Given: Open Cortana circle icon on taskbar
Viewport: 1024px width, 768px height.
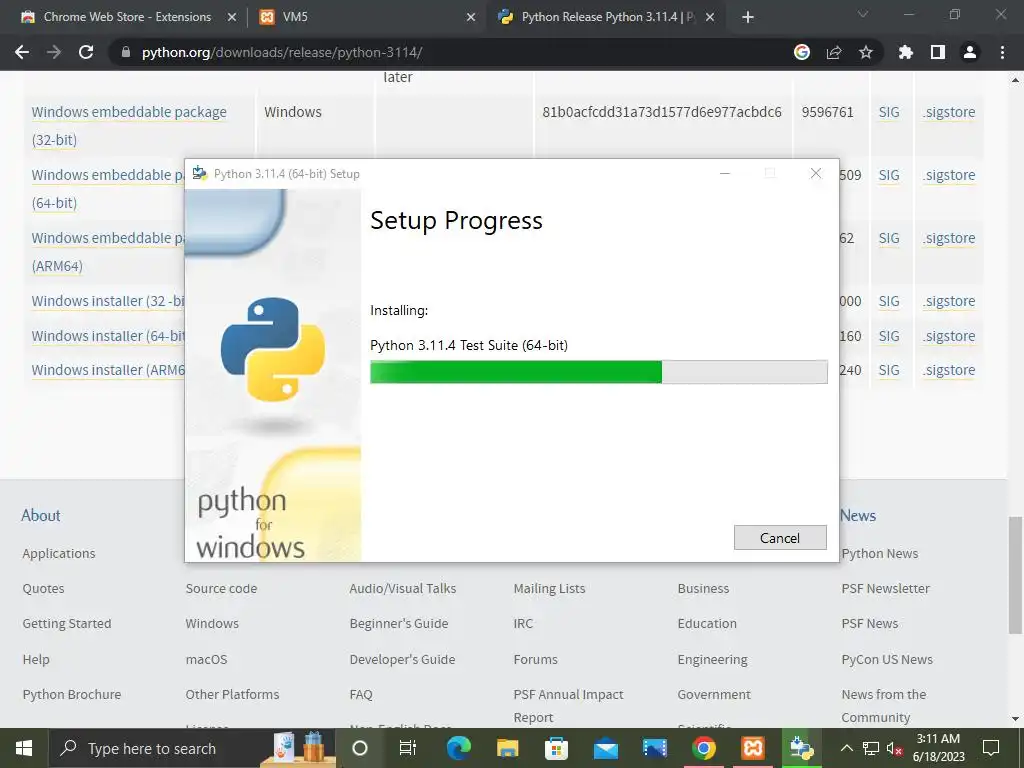Looking at the screenshot, I should (360, 748).
